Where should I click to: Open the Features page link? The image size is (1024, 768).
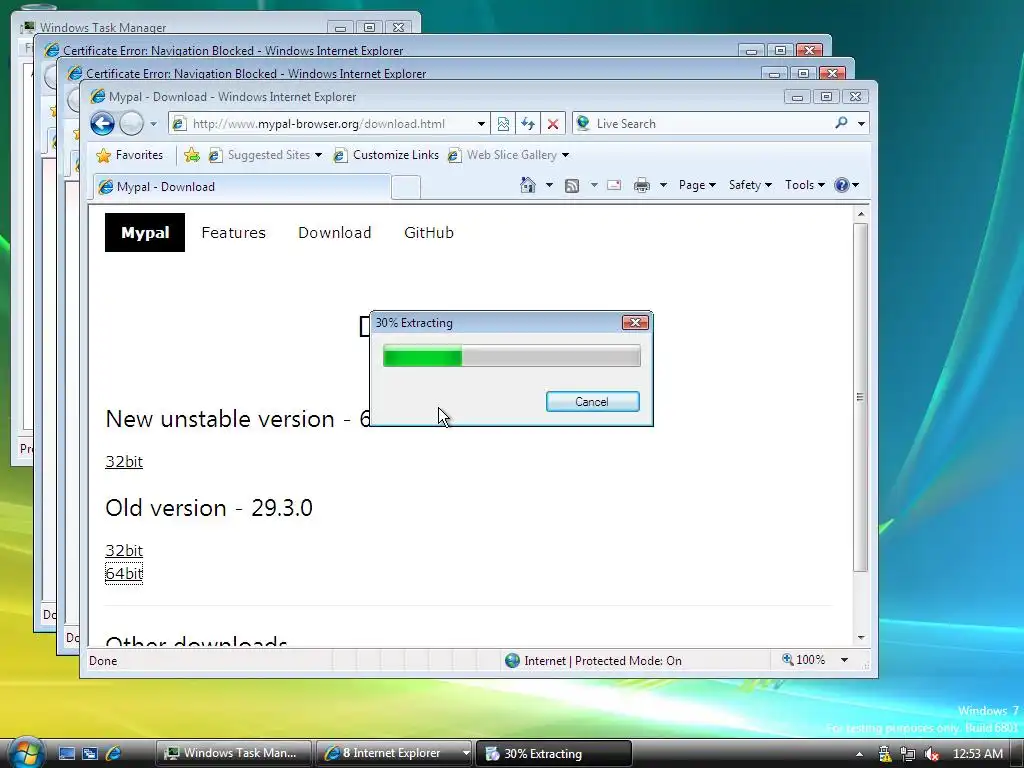pyautogui.click(x=234, y=232)
